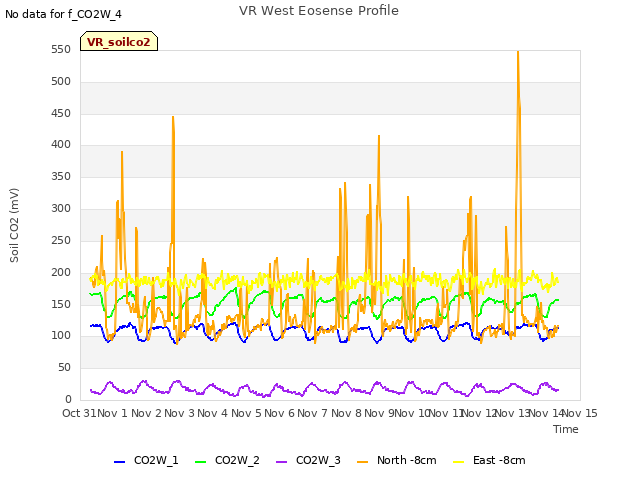Click the Nov 3 tick label
This screenshot has height=480, width=640.
pyautogui.click(x=180, y=413)
